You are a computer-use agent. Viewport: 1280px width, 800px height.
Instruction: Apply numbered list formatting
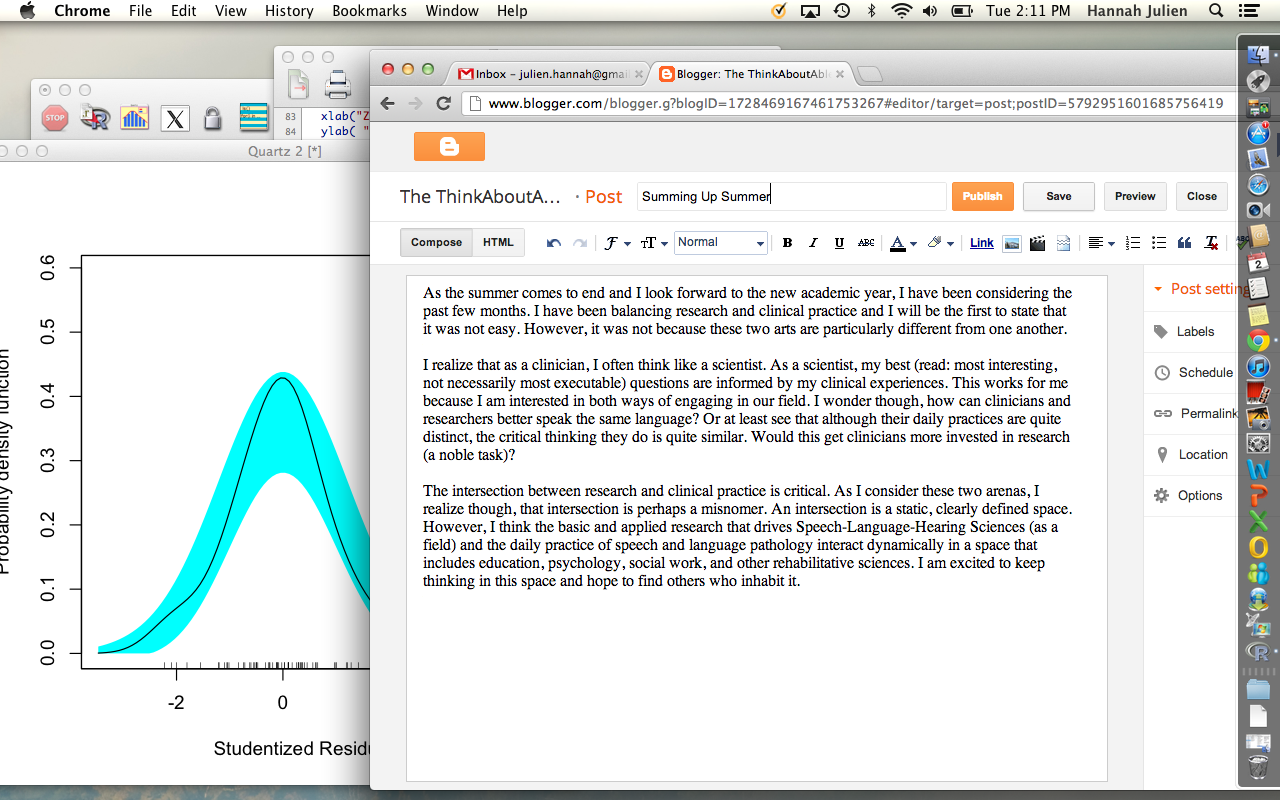tap(1133, 243)
